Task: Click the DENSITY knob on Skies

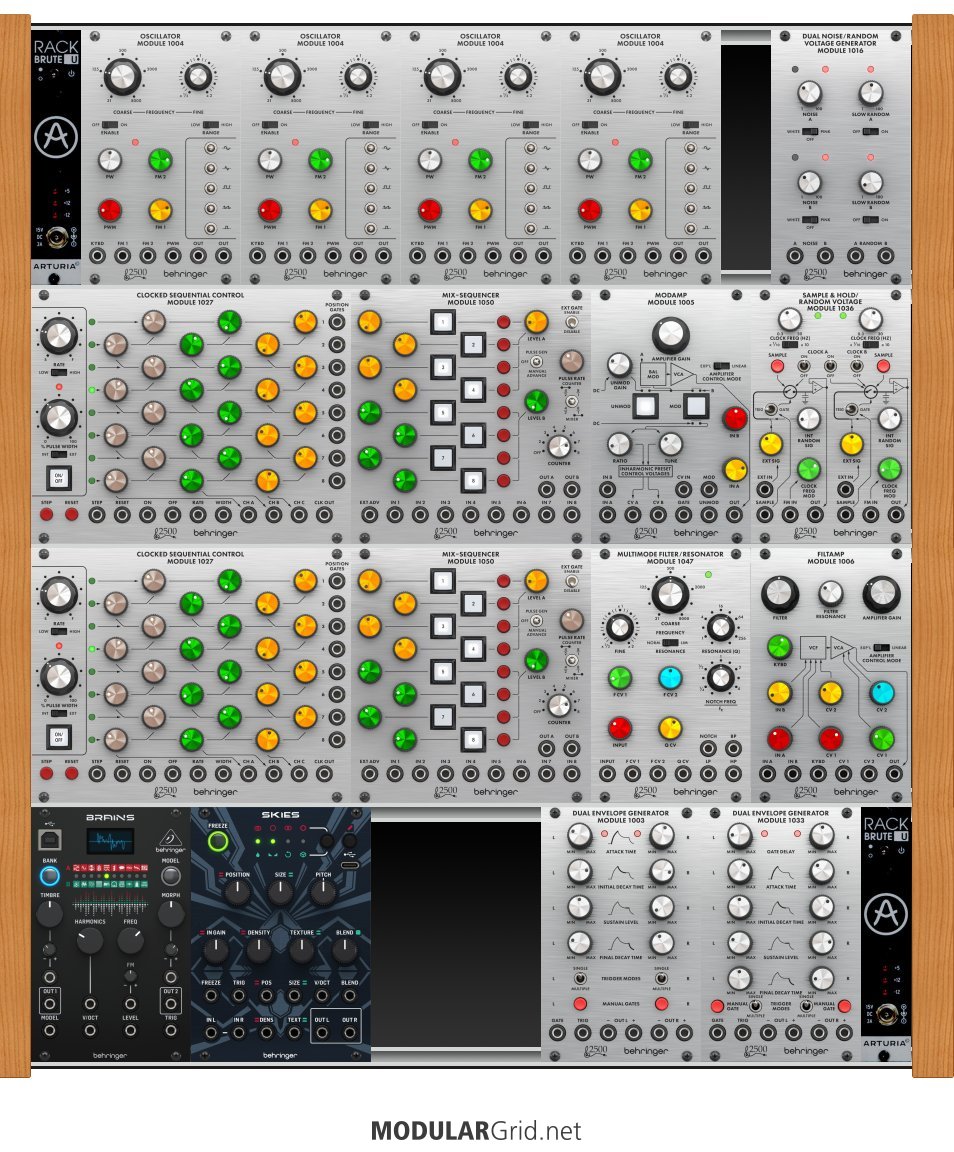Action: point(259,951)
